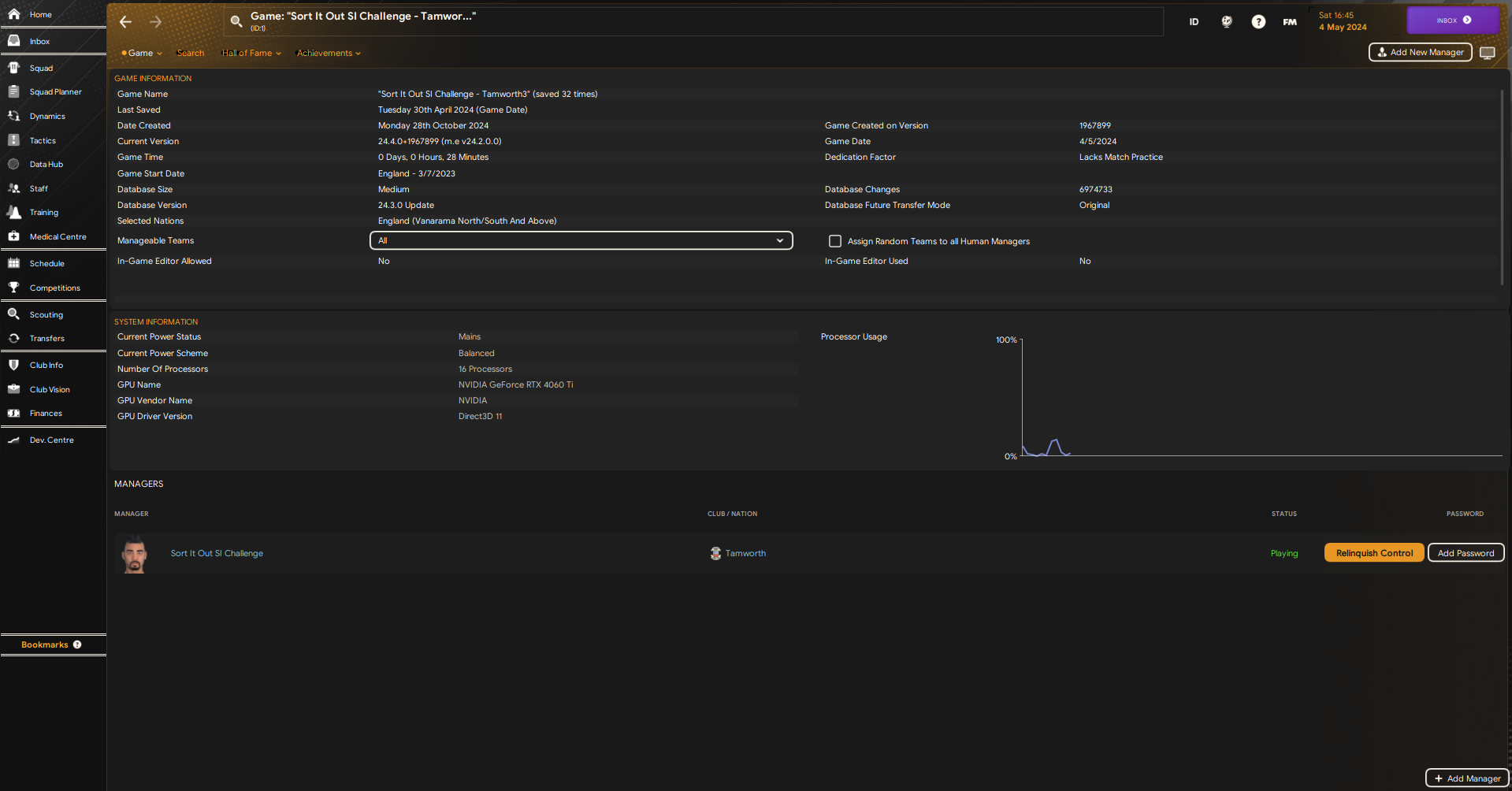Click the Finances money icon
1512x791 pixels.
[13, 413]
